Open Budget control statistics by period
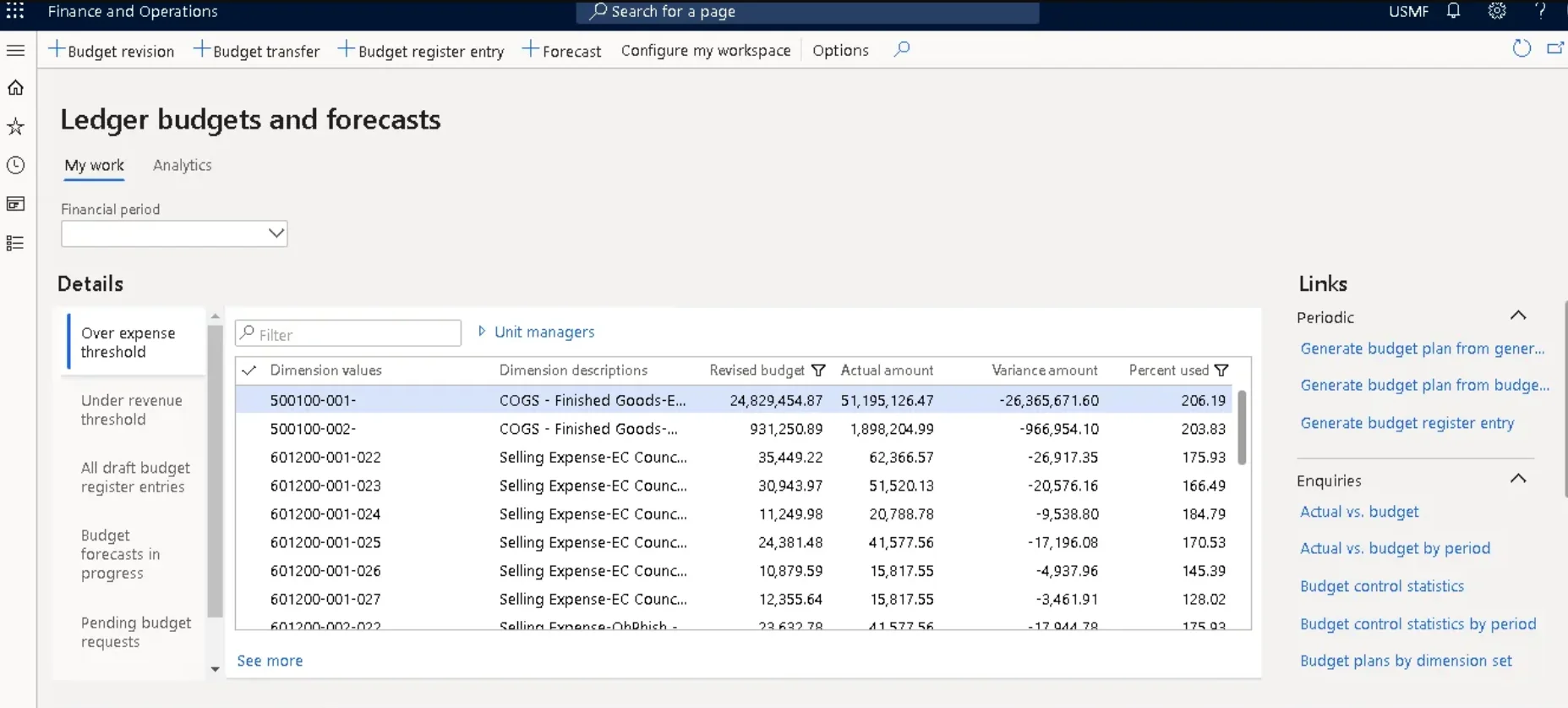This screenshot has height=708, width=1568. point(1418,623)
